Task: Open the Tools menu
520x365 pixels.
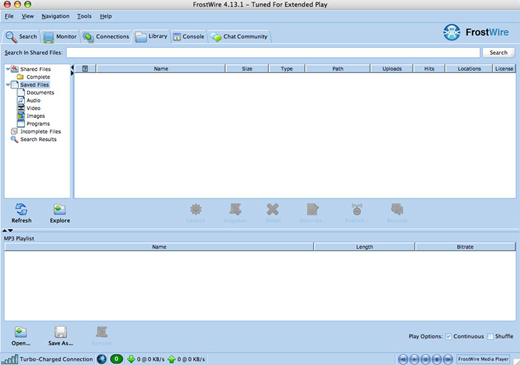Action: (84, 16)
